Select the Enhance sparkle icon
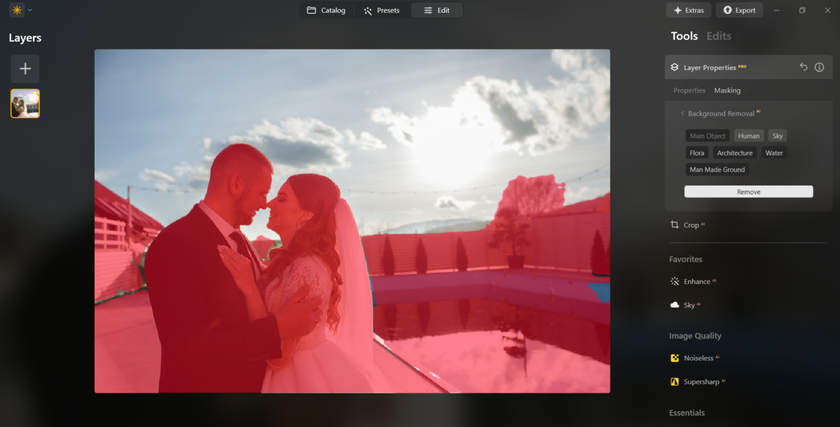Viewport: 840px width, 427px height. (674, 281)
